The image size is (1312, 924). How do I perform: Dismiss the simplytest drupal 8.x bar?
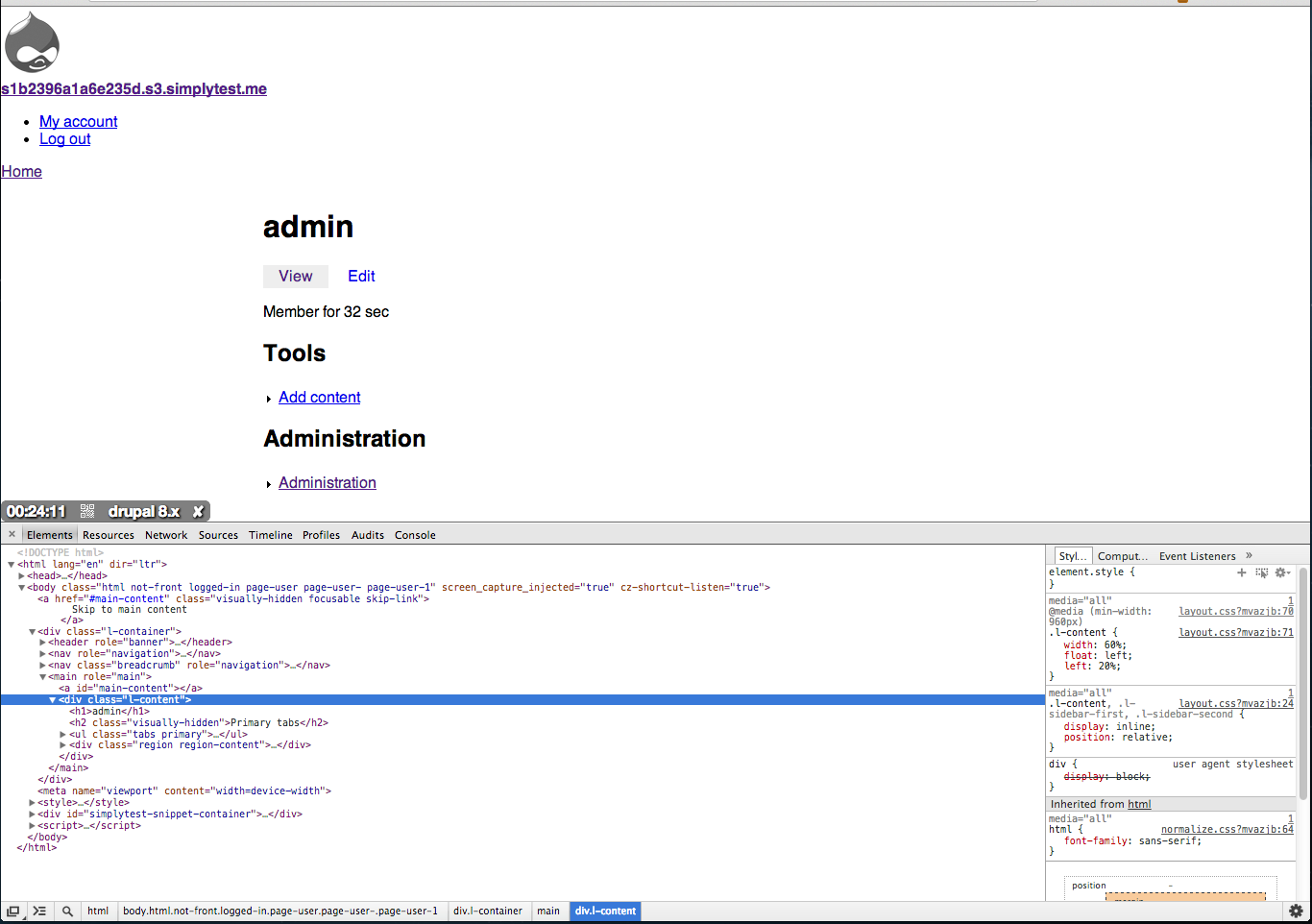point(198,511)
